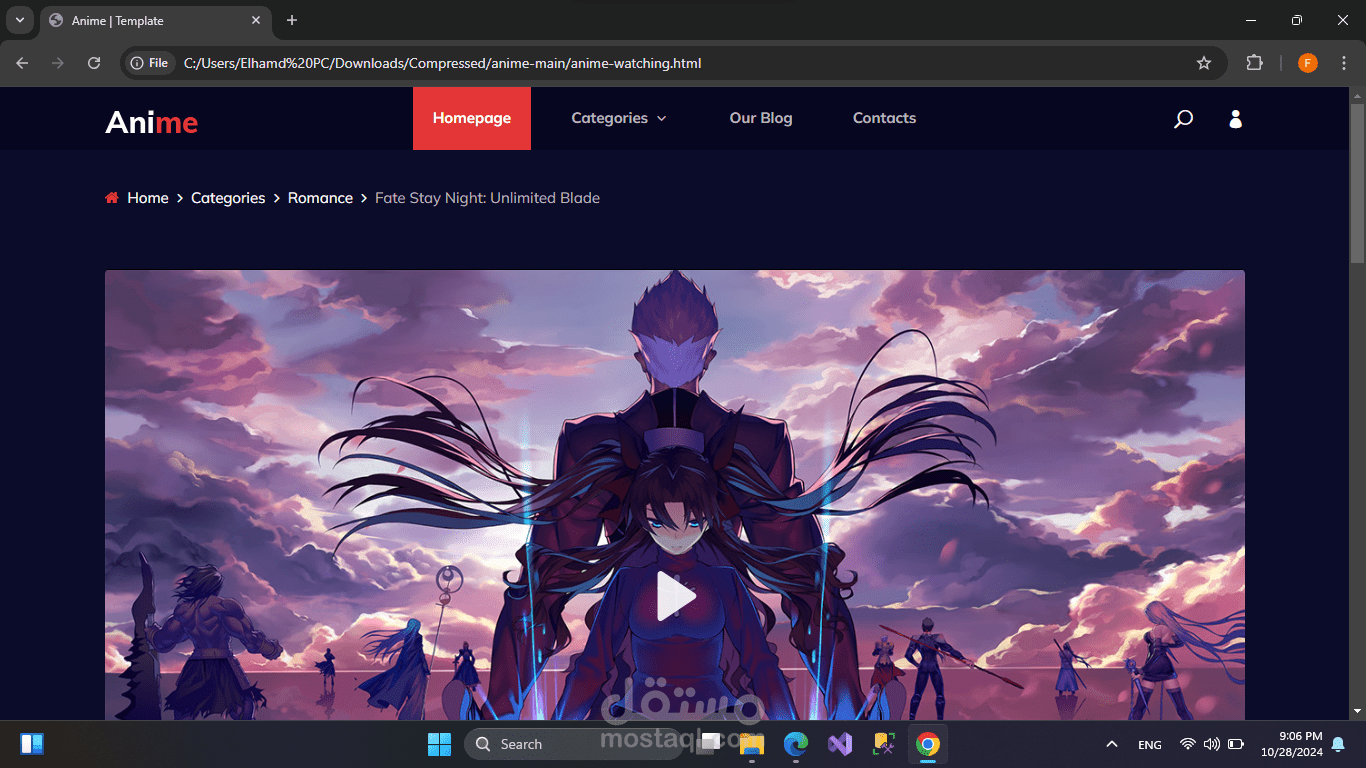The height and width of the screenshot is (768, 1366).
Task: Expand the Categories dropdown menu
Action: [x=618, y=118]
